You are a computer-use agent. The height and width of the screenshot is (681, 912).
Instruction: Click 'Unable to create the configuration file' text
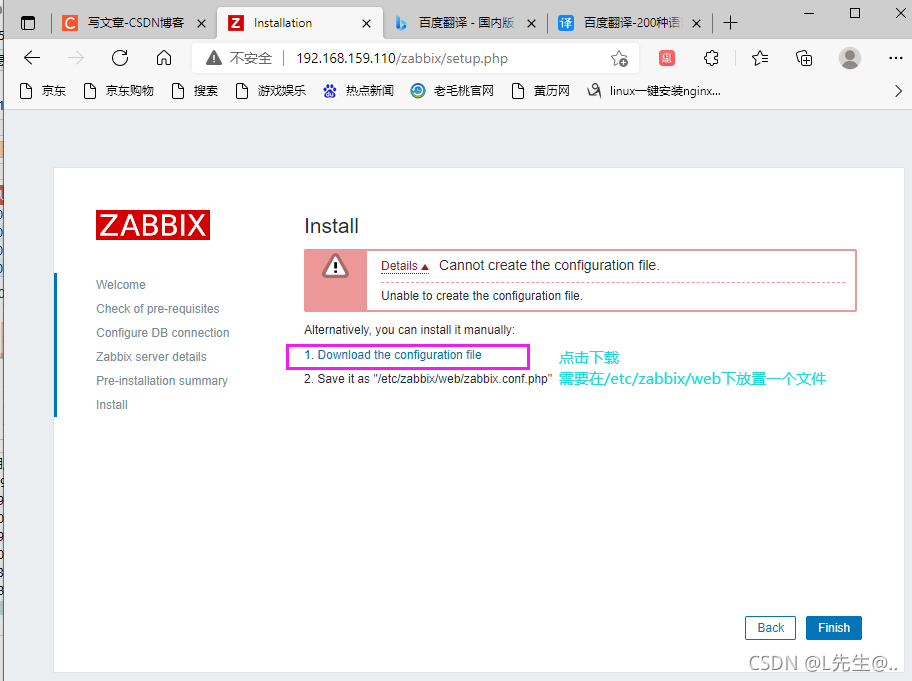point(482,295)
